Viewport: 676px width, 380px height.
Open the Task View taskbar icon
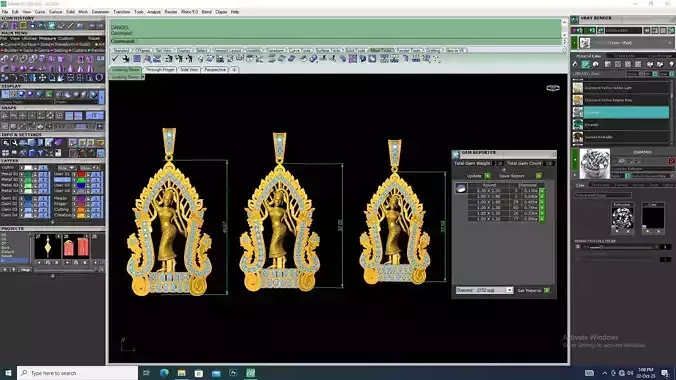[146, 373]
